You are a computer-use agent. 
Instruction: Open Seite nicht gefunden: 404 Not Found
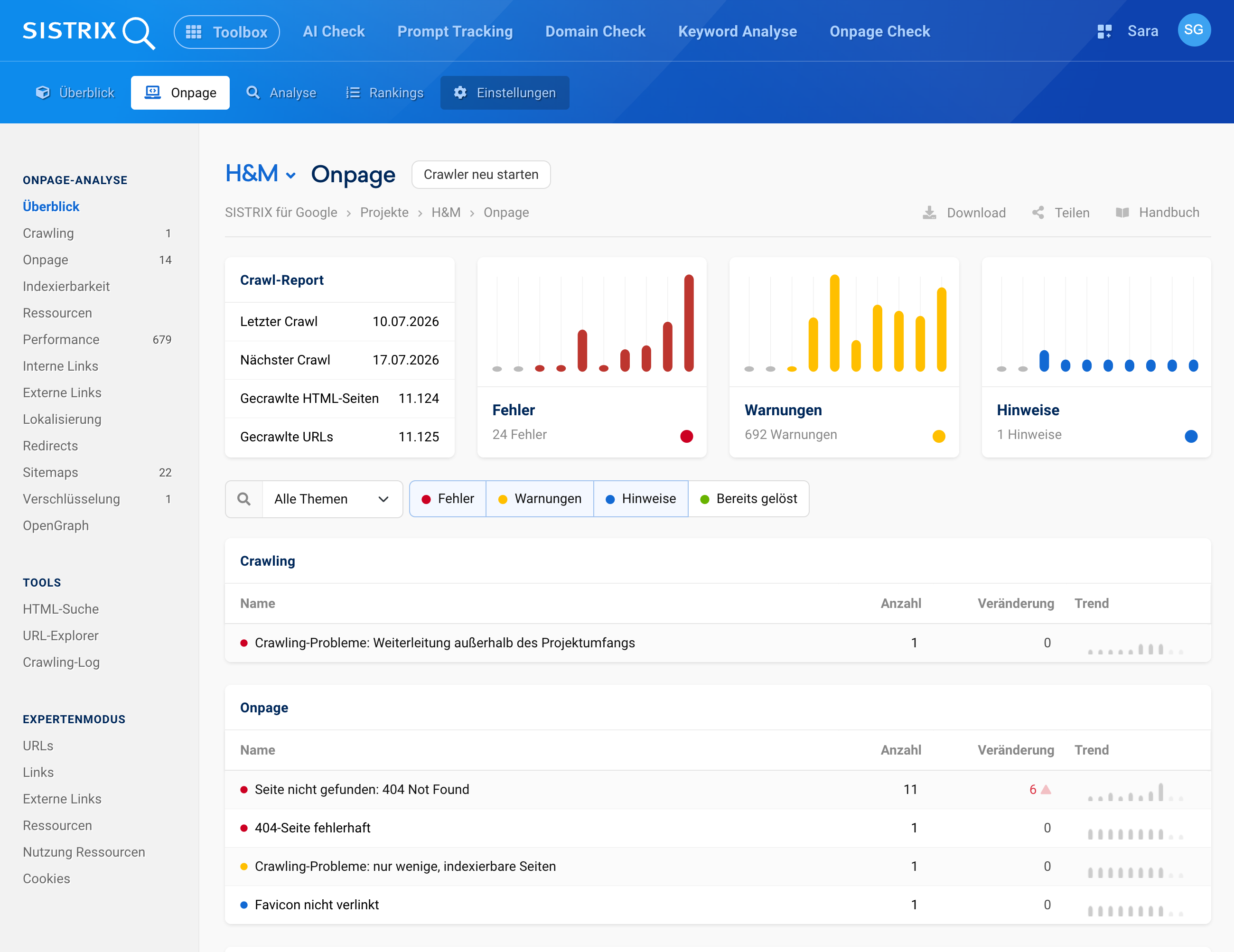click(x=718, y=790)
